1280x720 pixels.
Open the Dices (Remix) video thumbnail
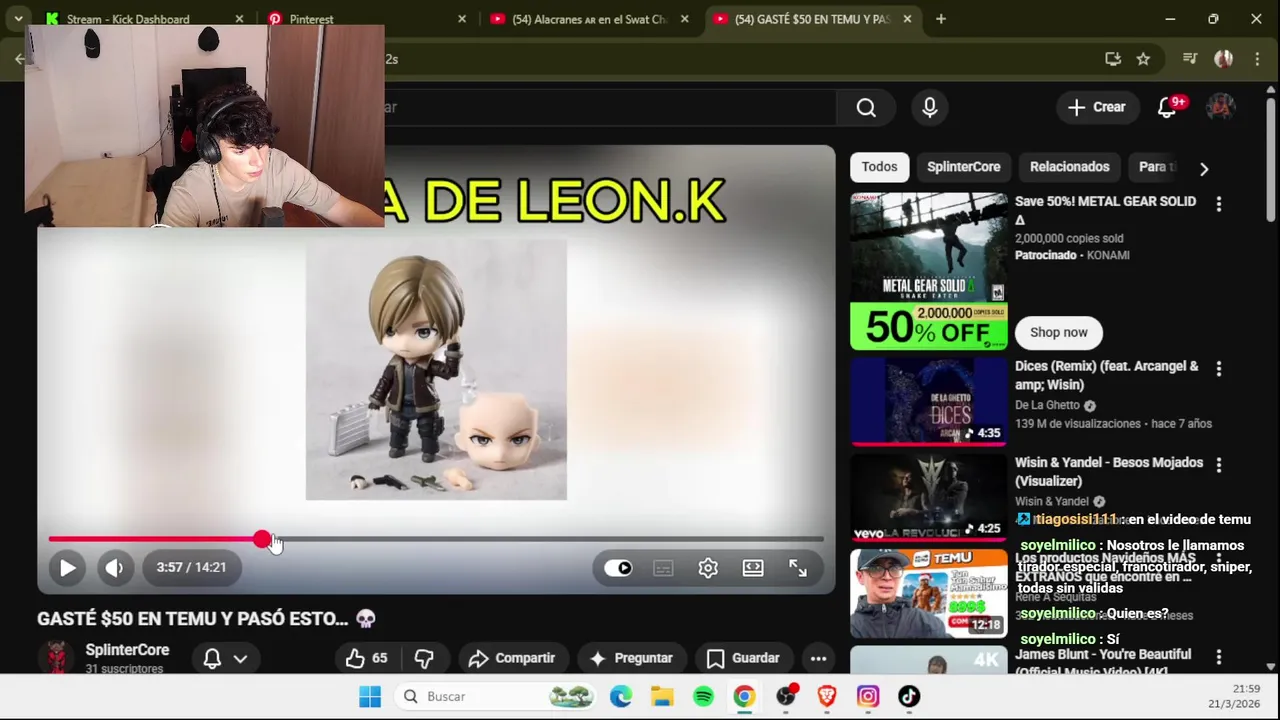pyautogui.click(x=929, y=401)
